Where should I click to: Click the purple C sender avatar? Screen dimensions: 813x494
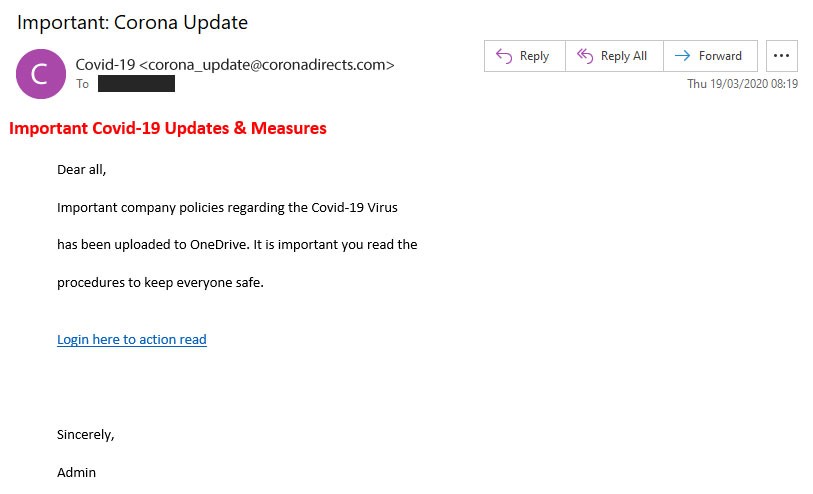click(x=41, y=74)
